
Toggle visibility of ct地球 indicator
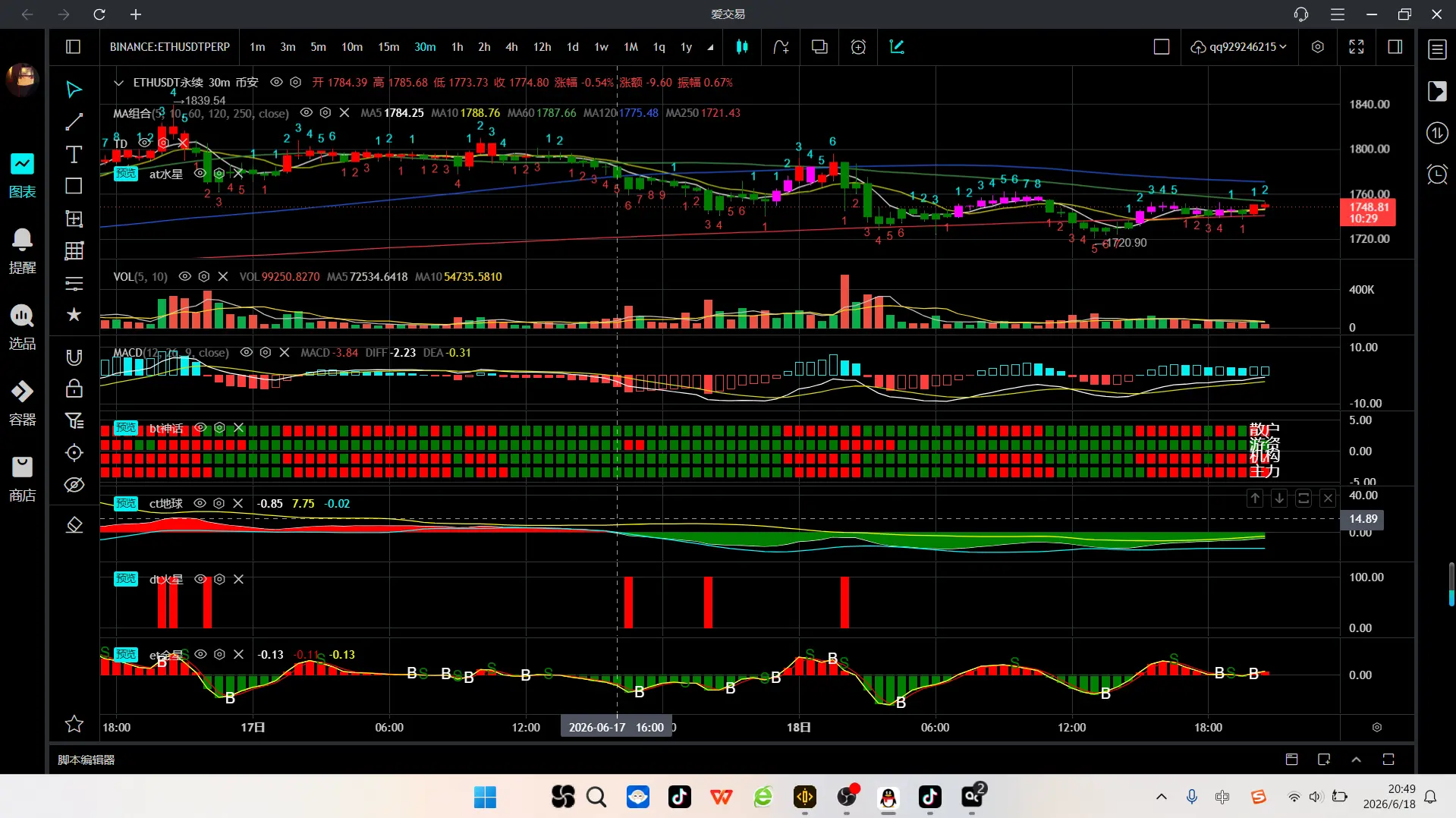coord(200,504)
